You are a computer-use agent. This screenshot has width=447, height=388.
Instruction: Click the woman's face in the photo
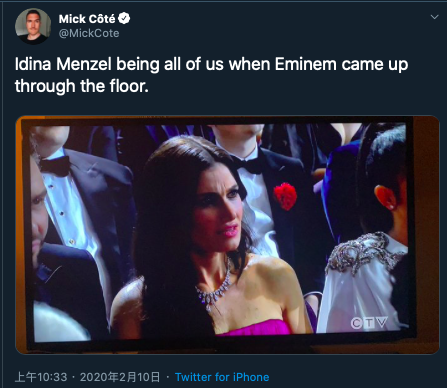(218, 210)
